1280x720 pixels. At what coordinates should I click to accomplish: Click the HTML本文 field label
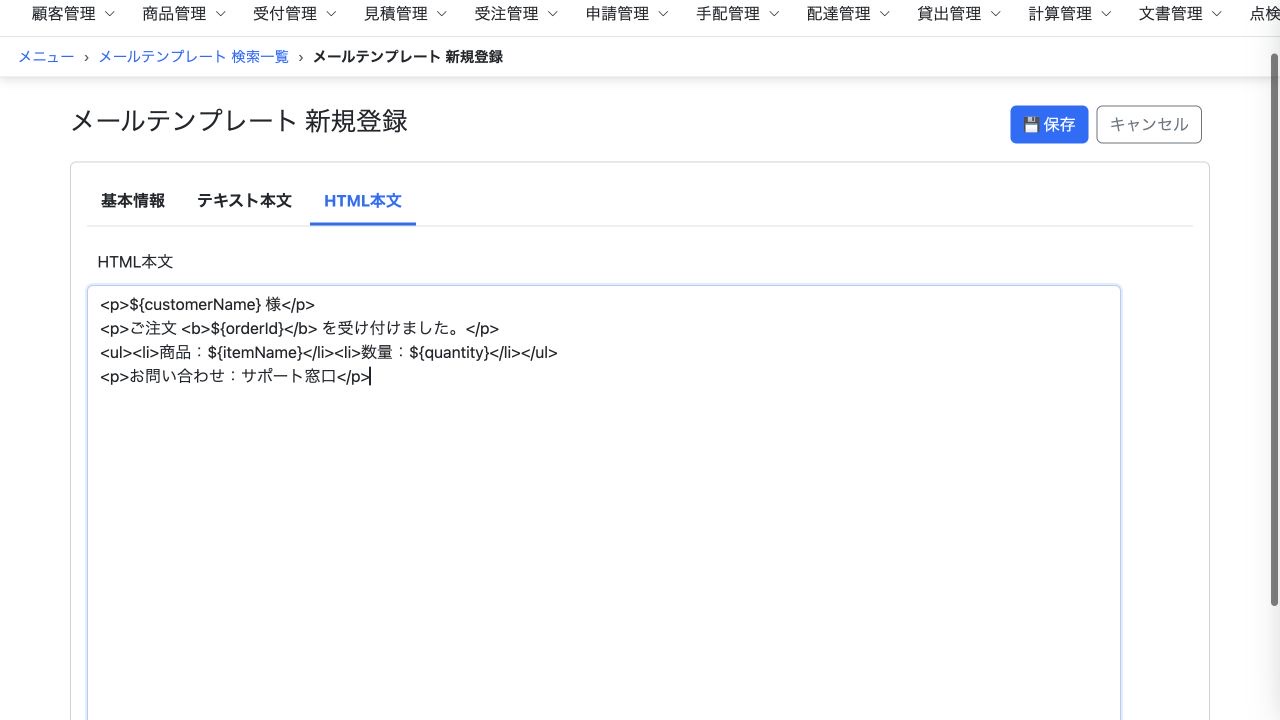click(x=135, y=262)
